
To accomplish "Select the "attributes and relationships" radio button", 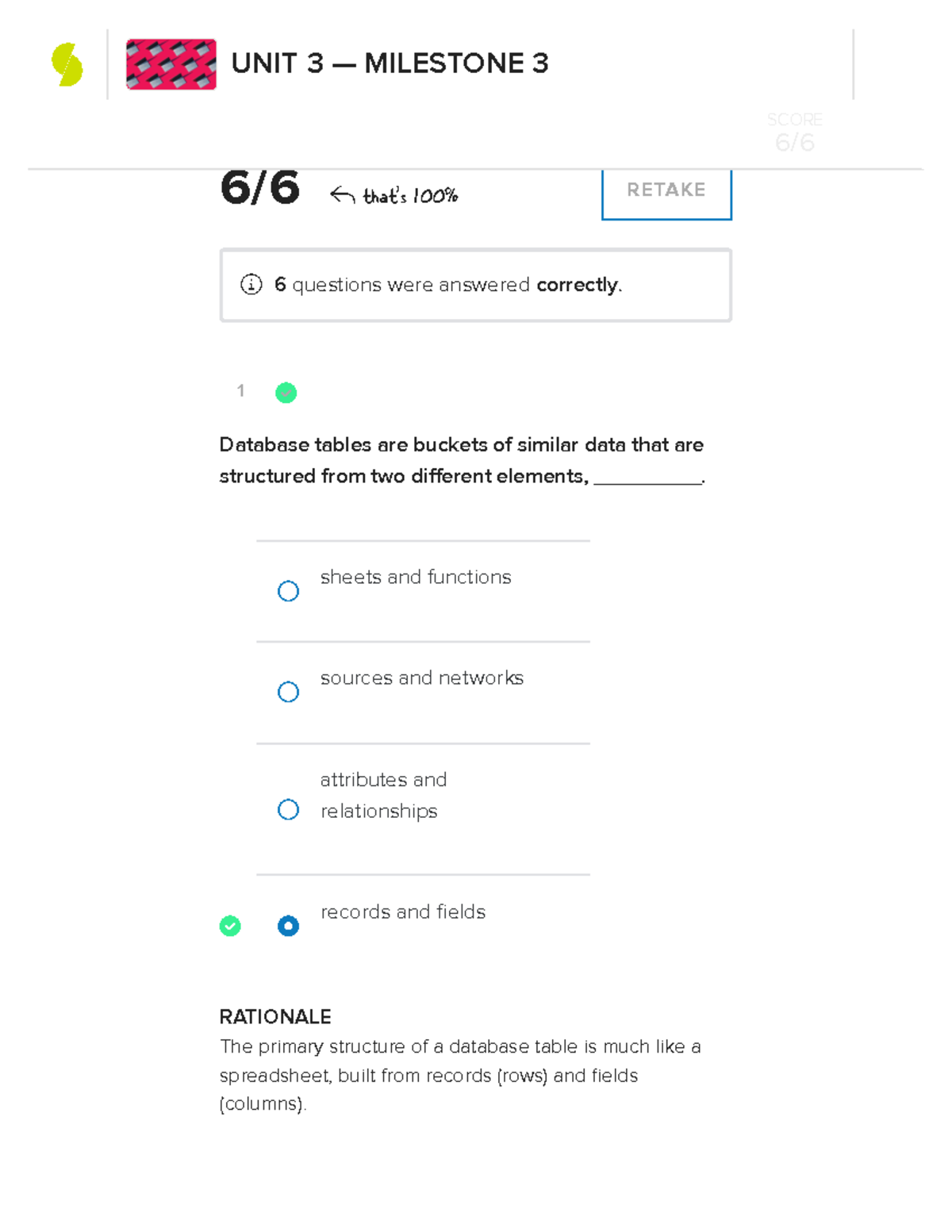I will pyautogui.click(x=288, y=809).
